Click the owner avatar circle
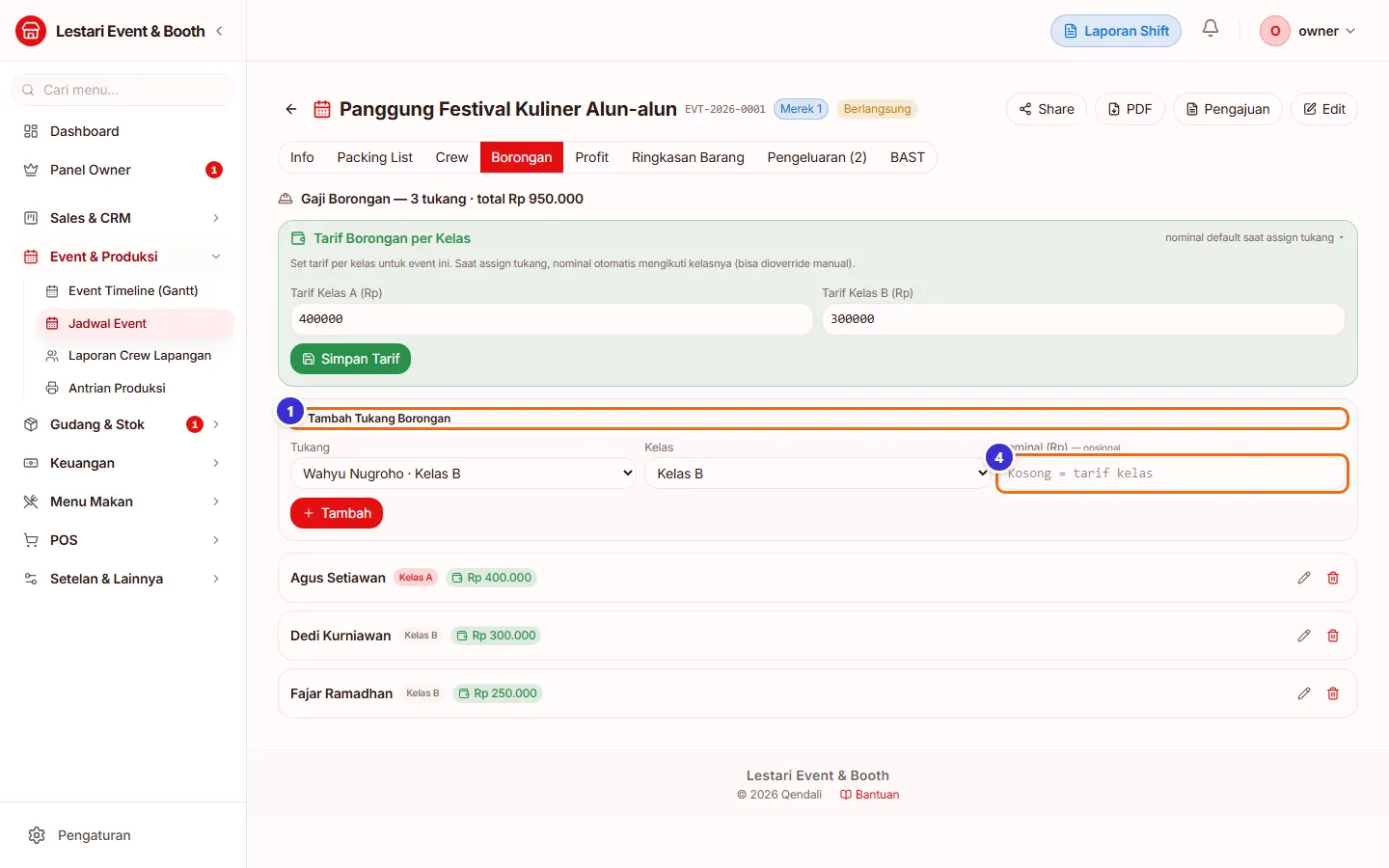This screenshot has height=868, width=1389. (1275, 31)
